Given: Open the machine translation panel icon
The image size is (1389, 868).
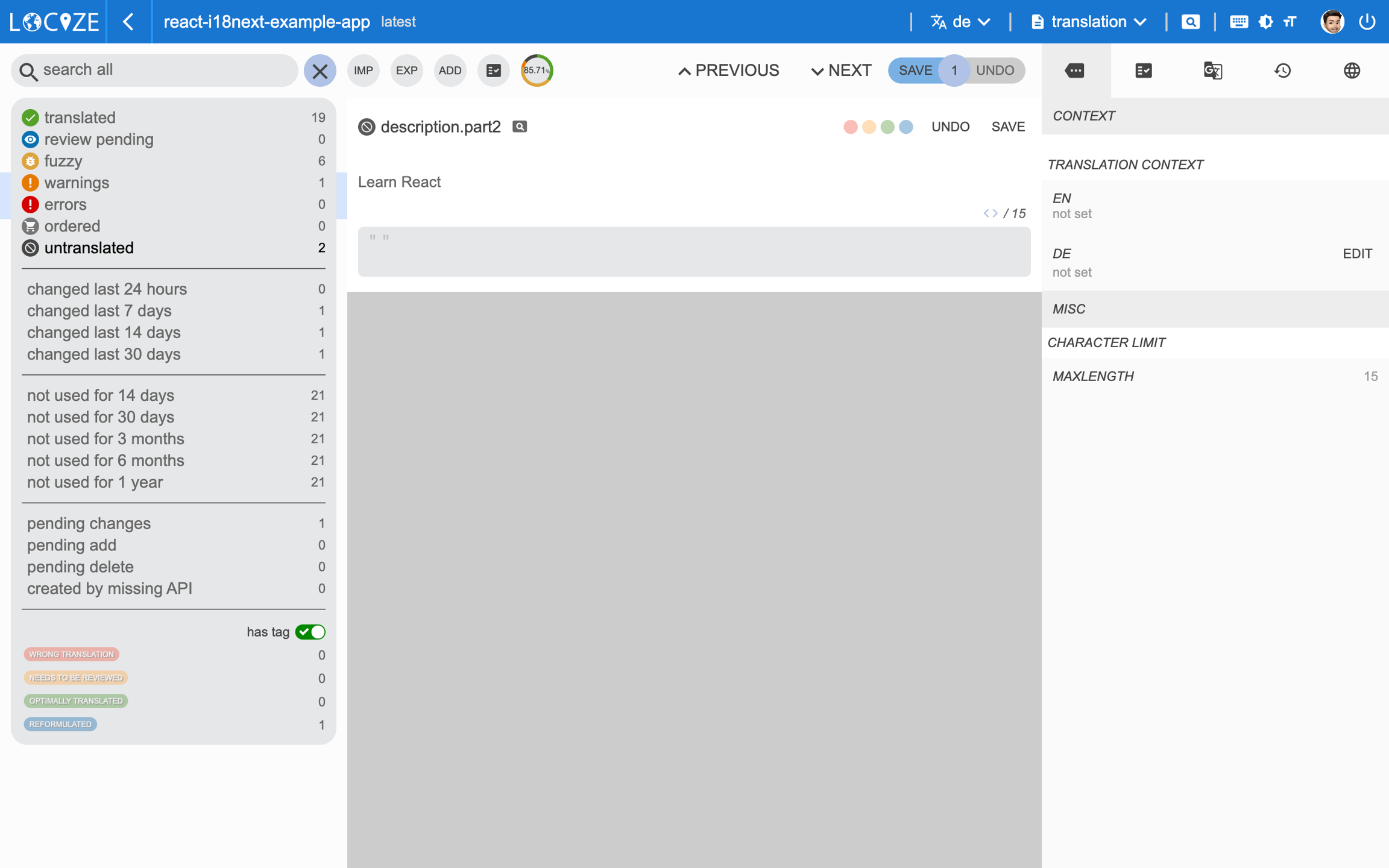Looking at the screenshot, I should pyautogui.click(x=1212, y=71).
